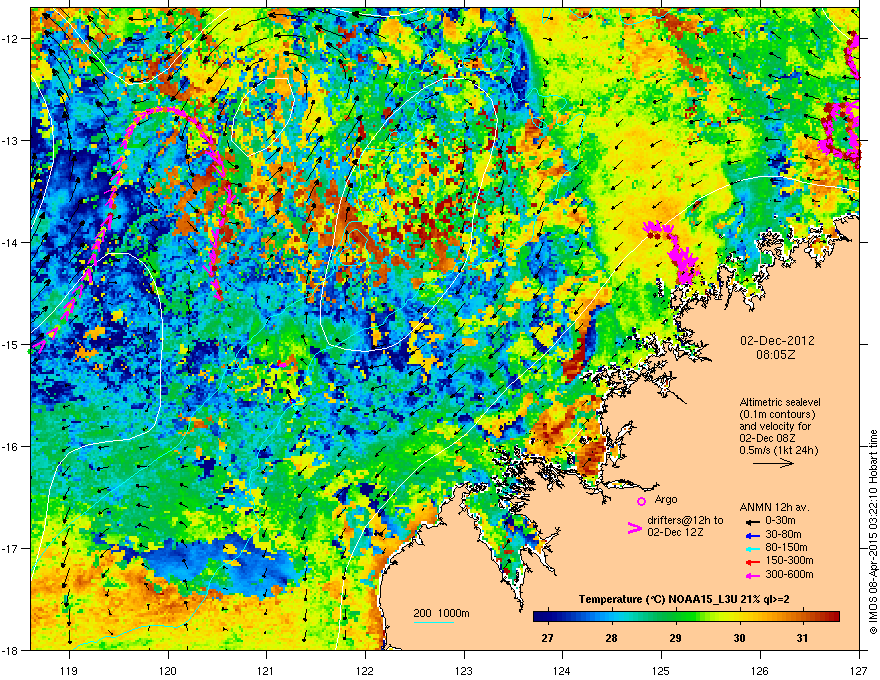This screenshot has width=880, height=680.
Task: Click the '80-150m' depth label
Action: (x=786, y=548)
